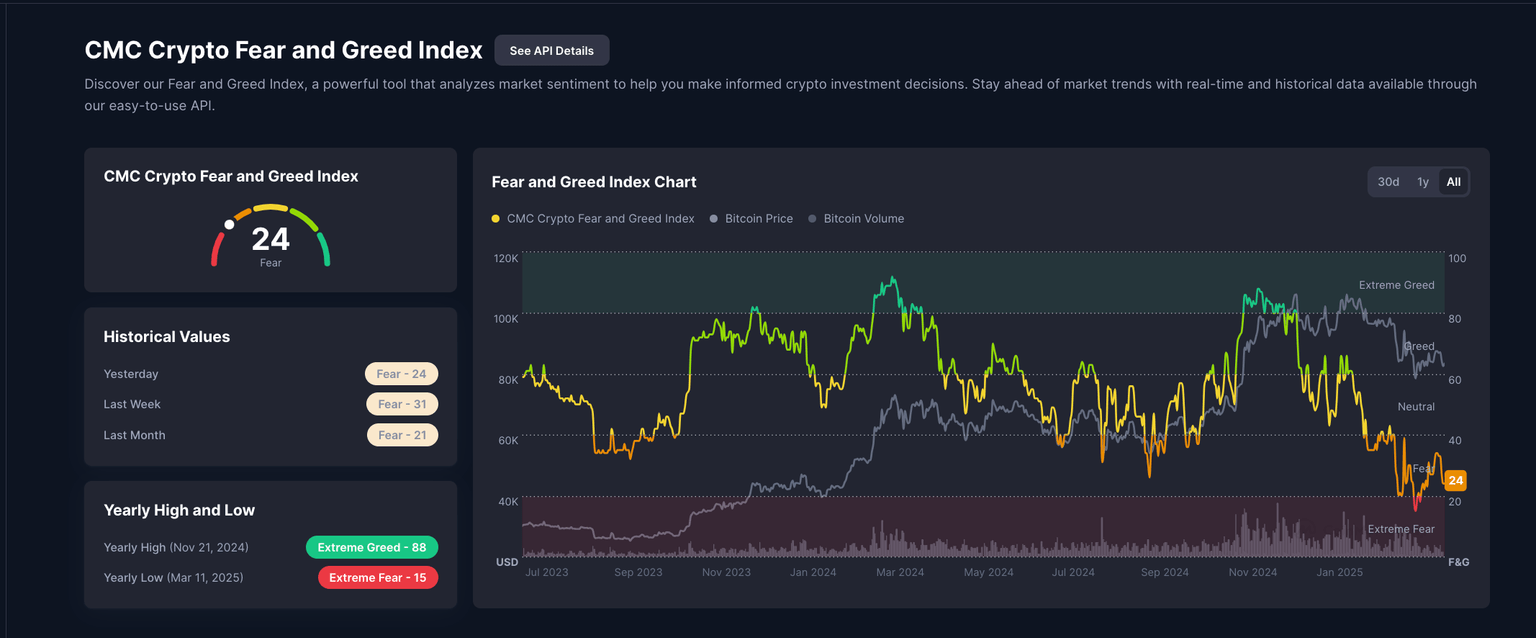Click the Fear - 31 Last Week badge
1536x638 pixels.
pyautogui.click(x=402, y=404)
